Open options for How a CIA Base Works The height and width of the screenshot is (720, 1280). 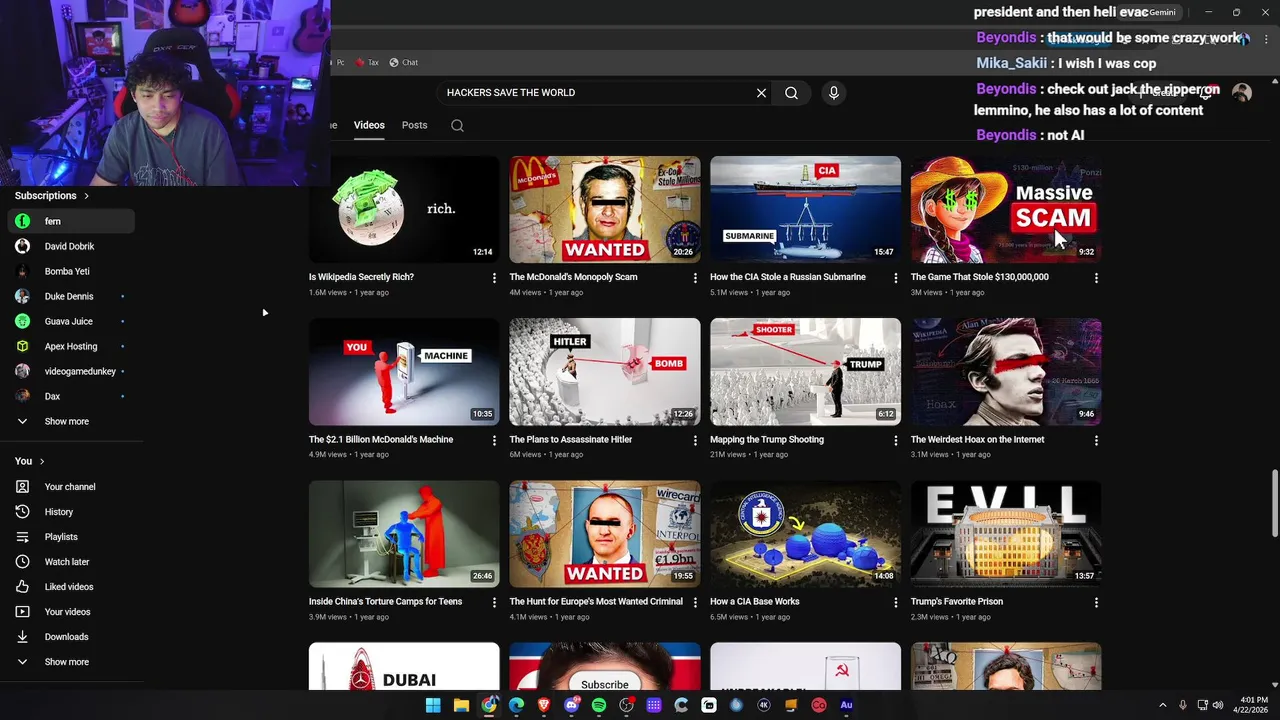click(896, 602)
